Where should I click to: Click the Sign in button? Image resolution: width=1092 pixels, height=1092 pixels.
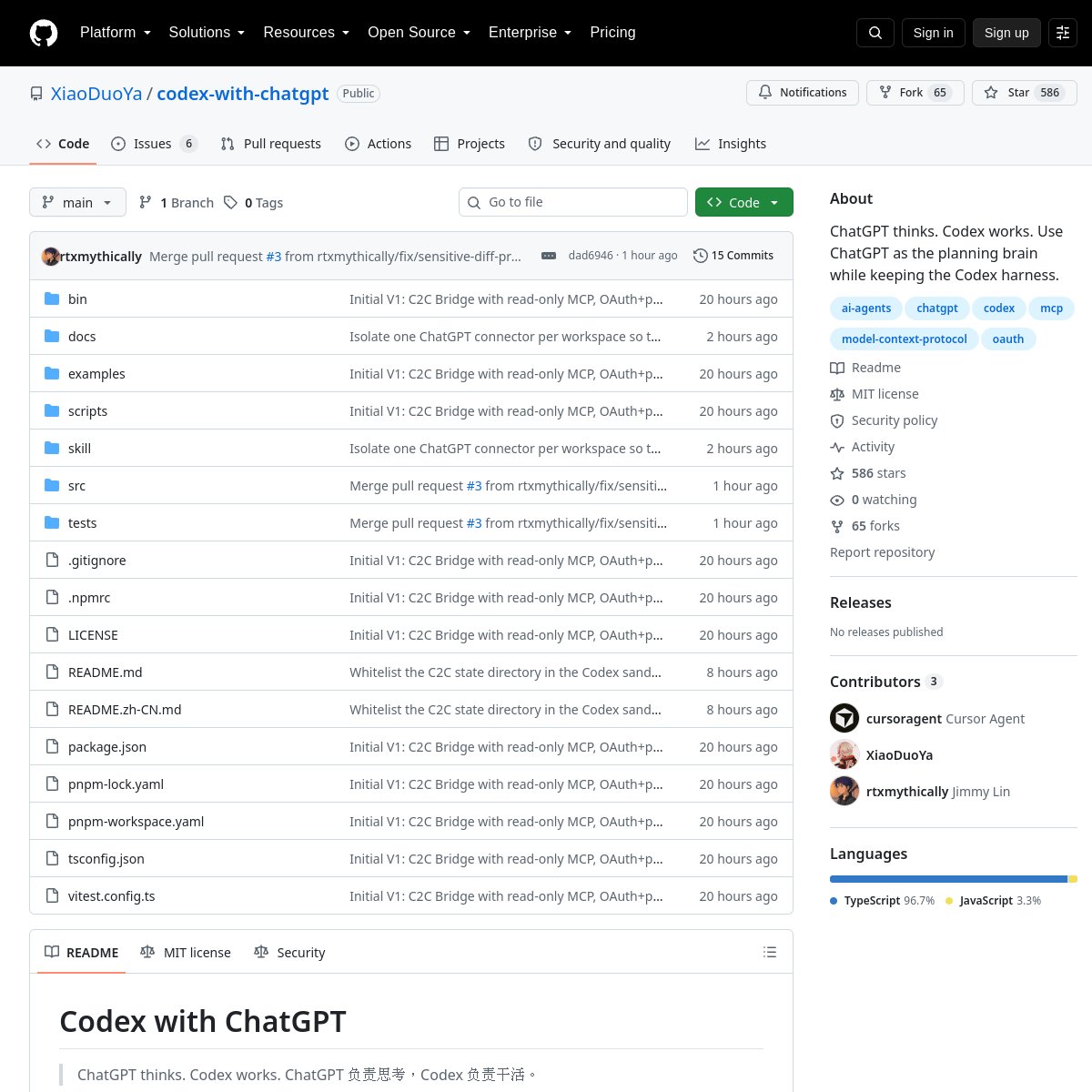click(x=933, y=33)
